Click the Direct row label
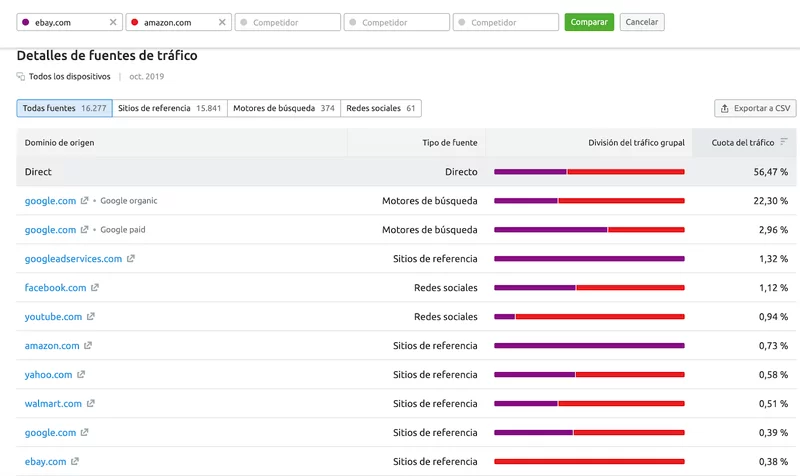 point(38,171)
